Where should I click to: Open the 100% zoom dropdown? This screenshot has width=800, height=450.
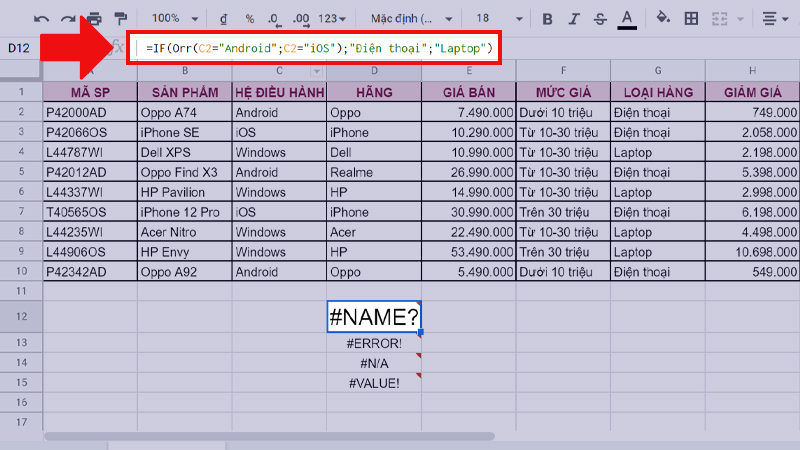click(x=173, y=19)
